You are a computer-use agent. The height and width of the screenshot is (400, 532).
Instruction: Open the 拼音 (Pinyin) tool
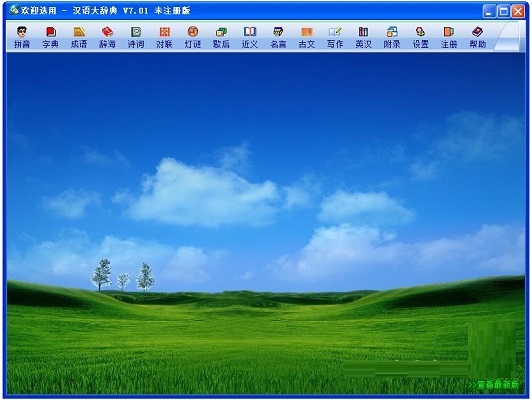(22, 37)
